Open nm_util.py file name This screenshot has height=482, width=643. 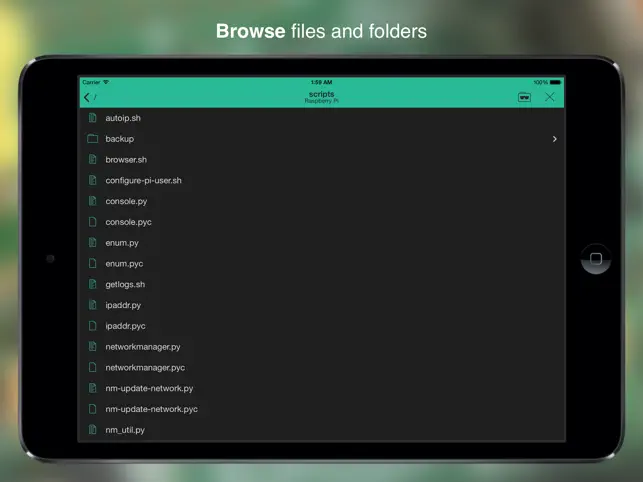[x=125, y=430]
